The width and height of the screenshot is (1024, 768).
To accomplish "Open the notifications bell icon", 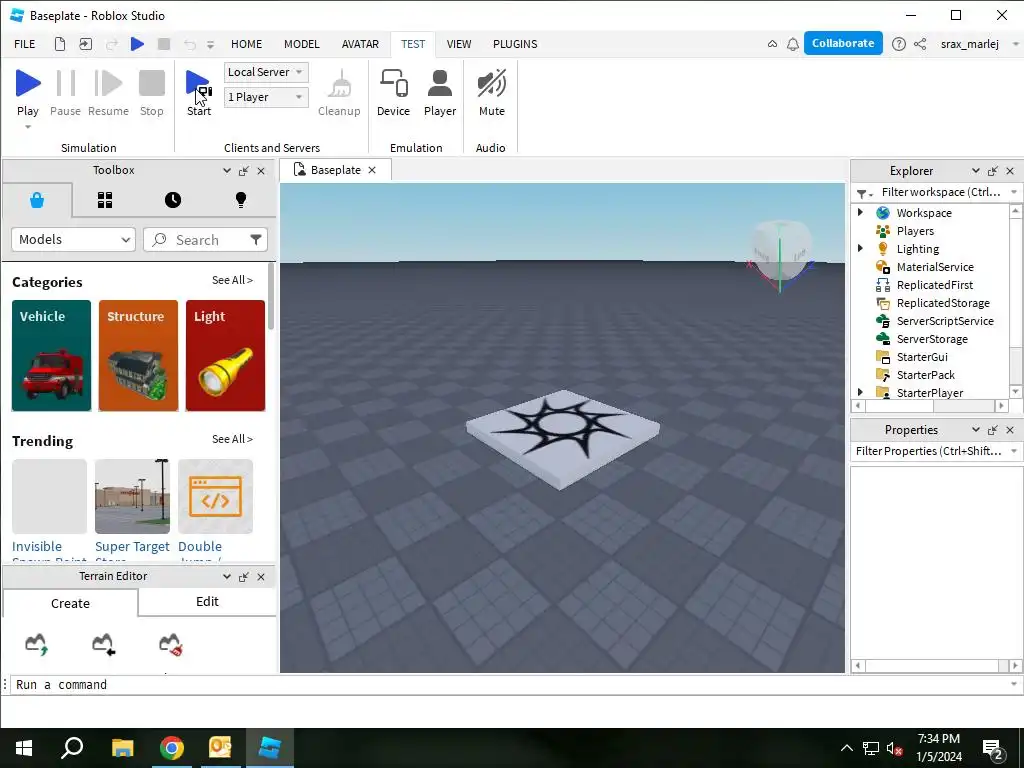I will (x=793, y=44).
